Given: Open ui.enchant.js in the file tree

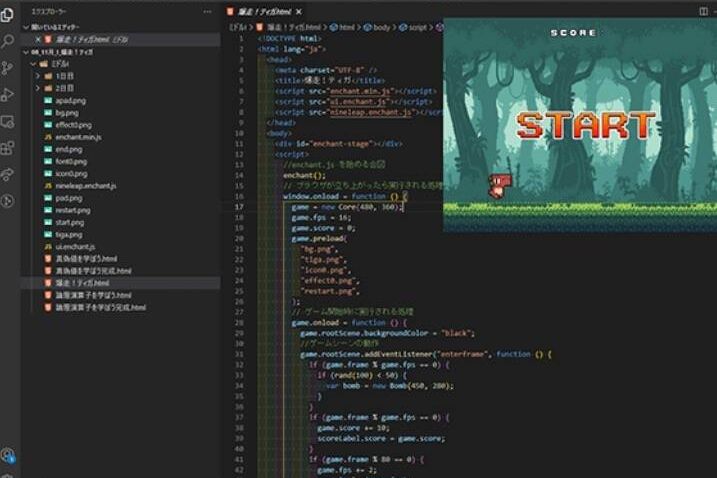Looking at the screenshot, I should 75,247.
